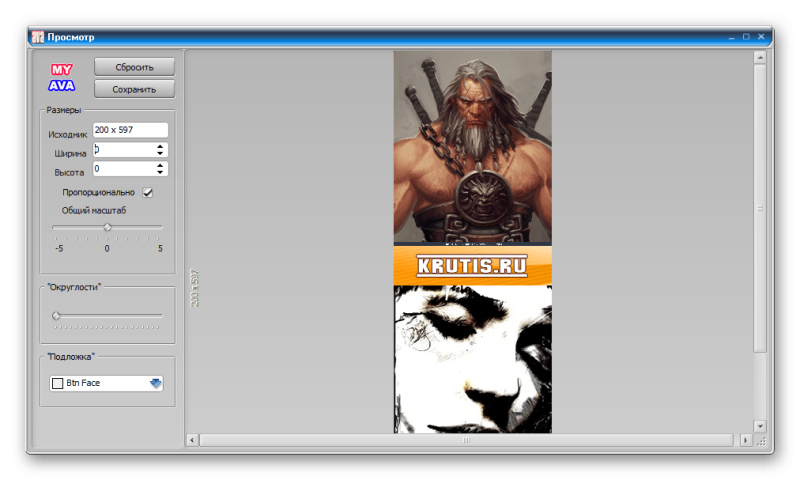Click the vertical 200 x 597 size label

click(x=194, y=288)
